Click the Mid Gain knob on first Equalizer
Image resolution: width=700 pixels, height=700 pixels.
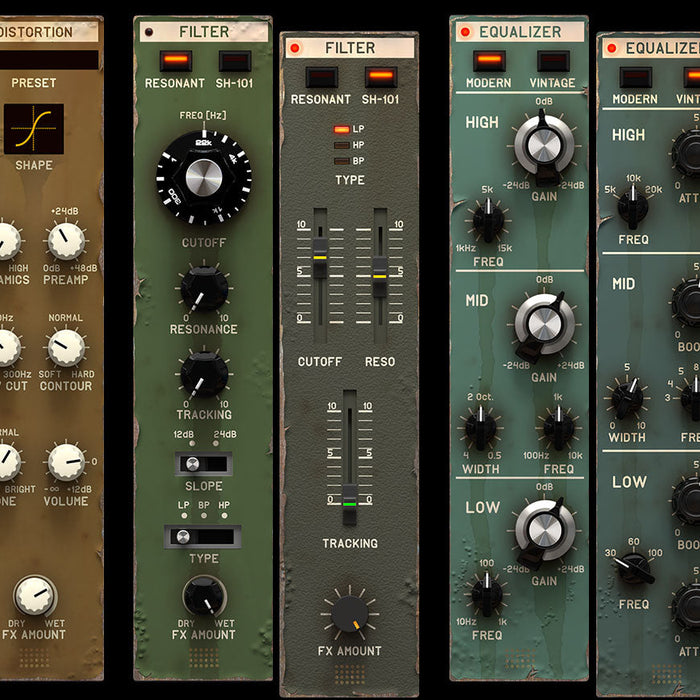tap(545, 324)
